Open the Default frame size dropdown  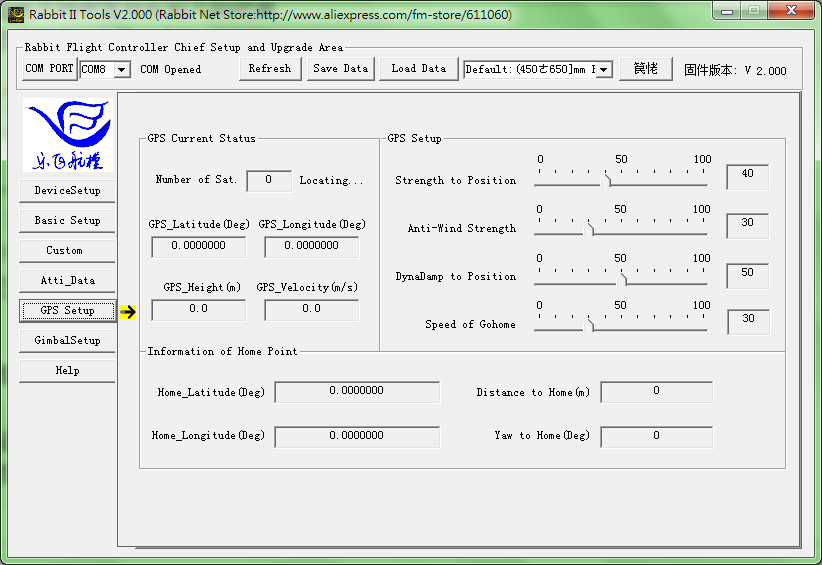[x=604, y=69]
